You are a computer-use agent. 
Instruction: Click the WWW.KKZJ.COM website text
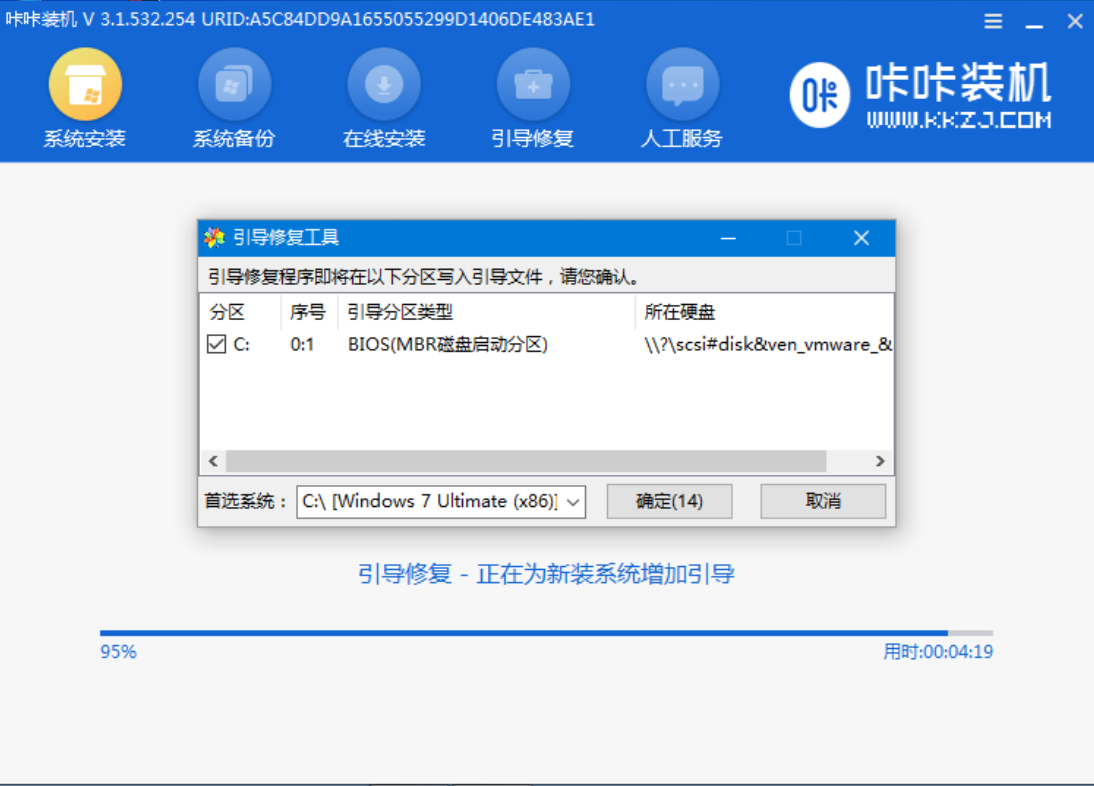[x=959, y=120]
